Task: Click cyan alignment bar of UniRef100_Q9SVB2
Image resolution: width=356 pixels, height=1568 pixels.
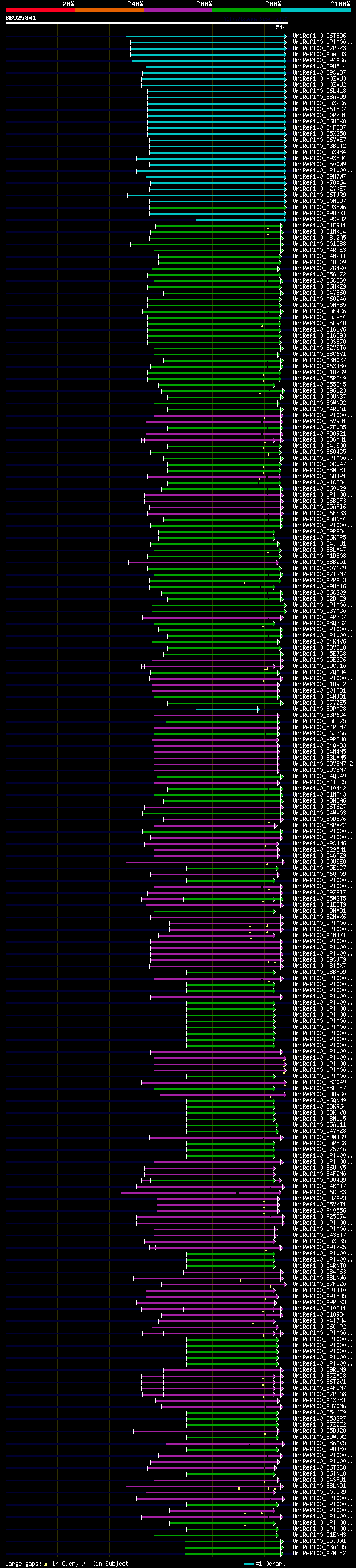Action: (x=241, y=220)
